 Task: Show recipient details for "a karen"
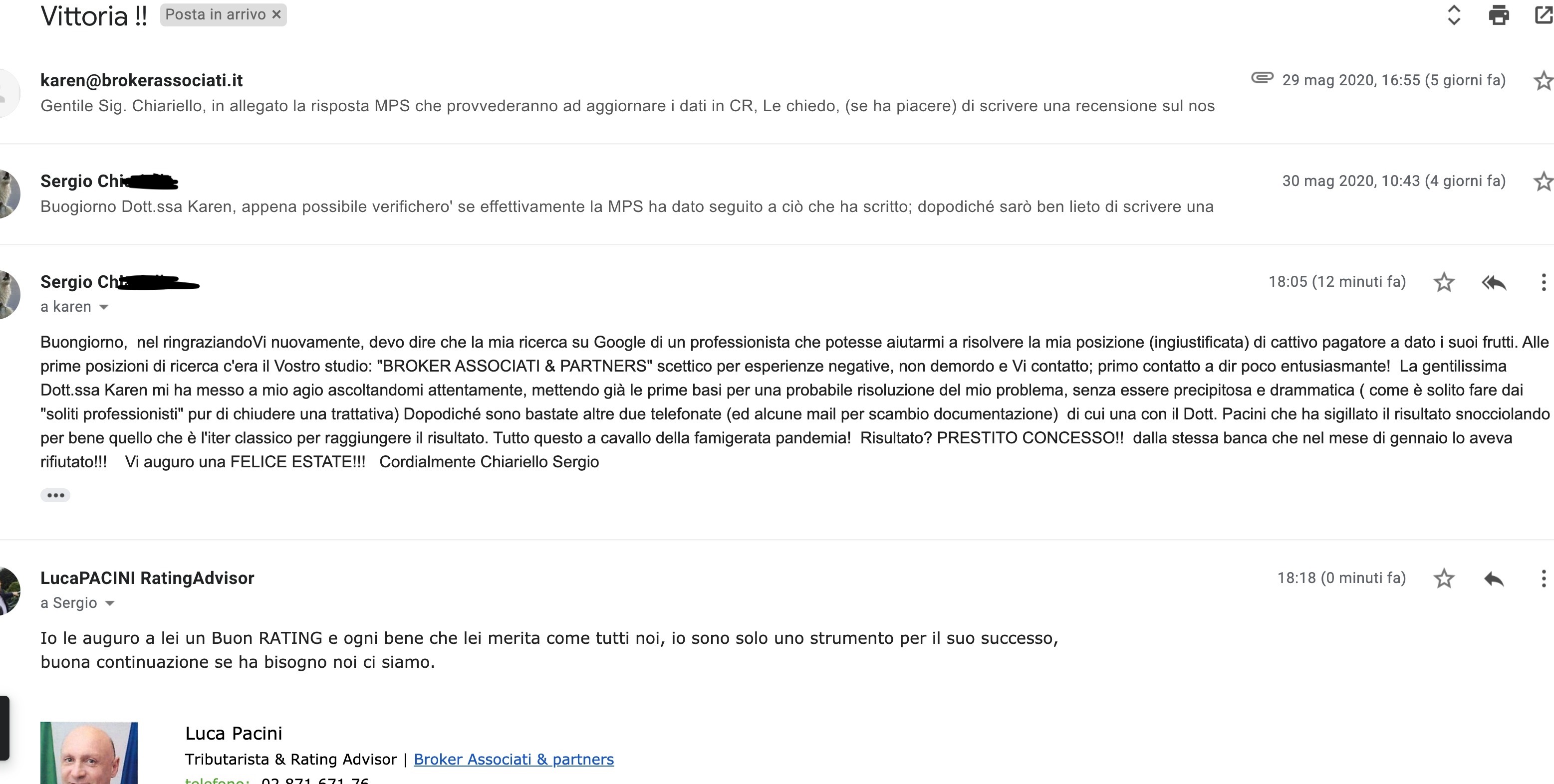click(x=104, y=307)
